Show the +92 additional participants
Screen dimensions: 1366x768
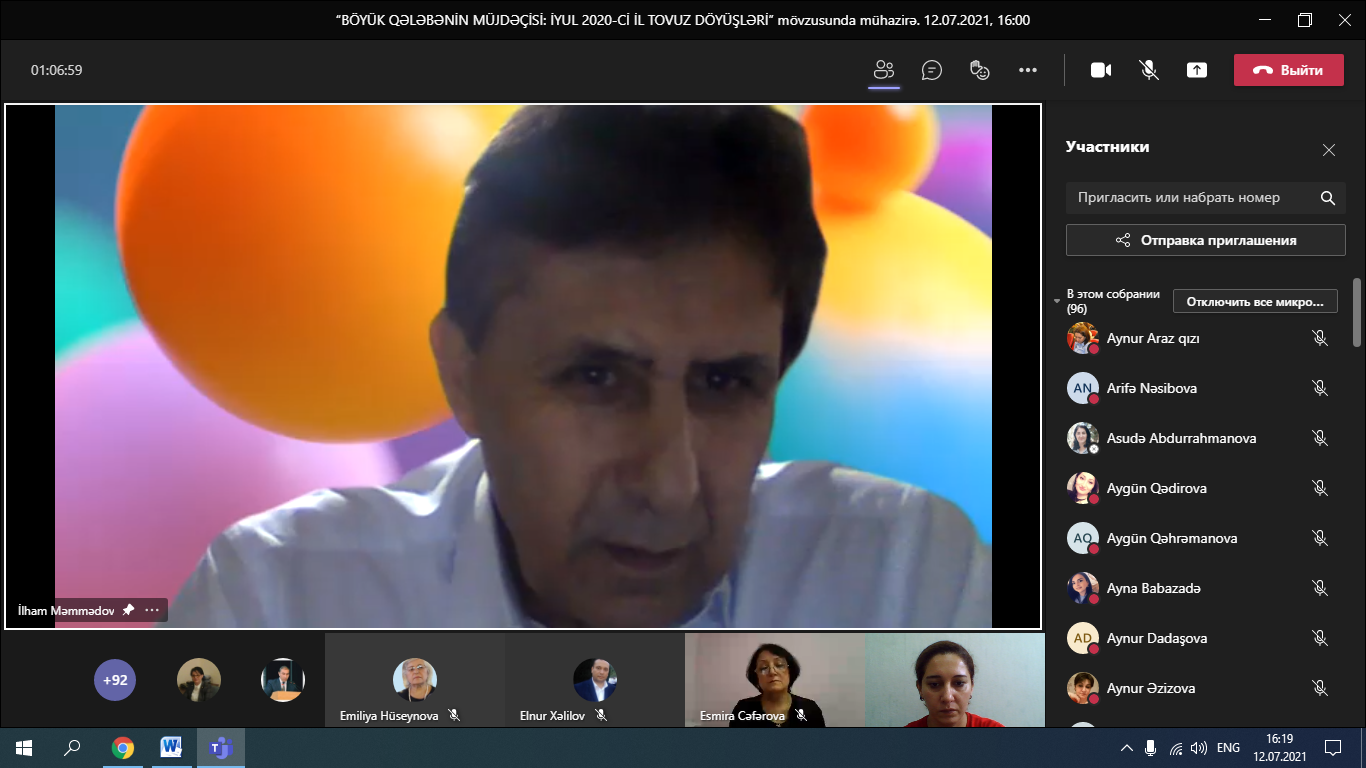pos(115,680)
